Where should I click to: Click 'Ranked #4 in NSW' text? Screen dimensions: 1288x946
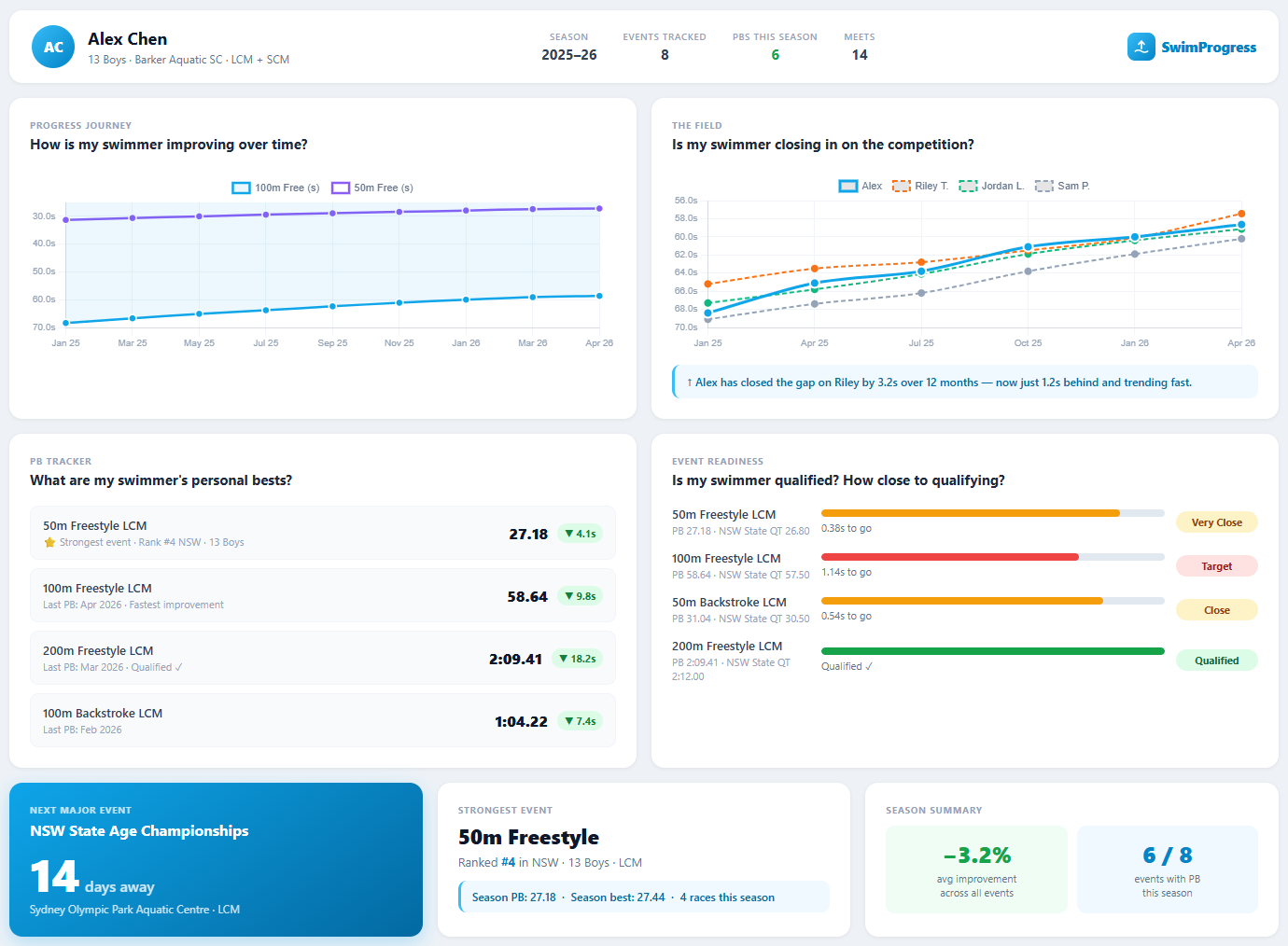click(508, 863)
